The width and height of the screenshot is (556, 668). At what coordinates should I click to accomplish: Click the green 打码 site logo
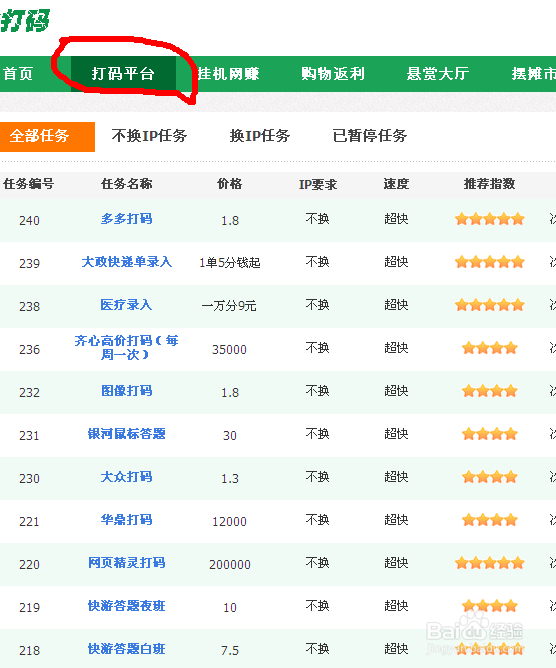[x=25, y=20]
